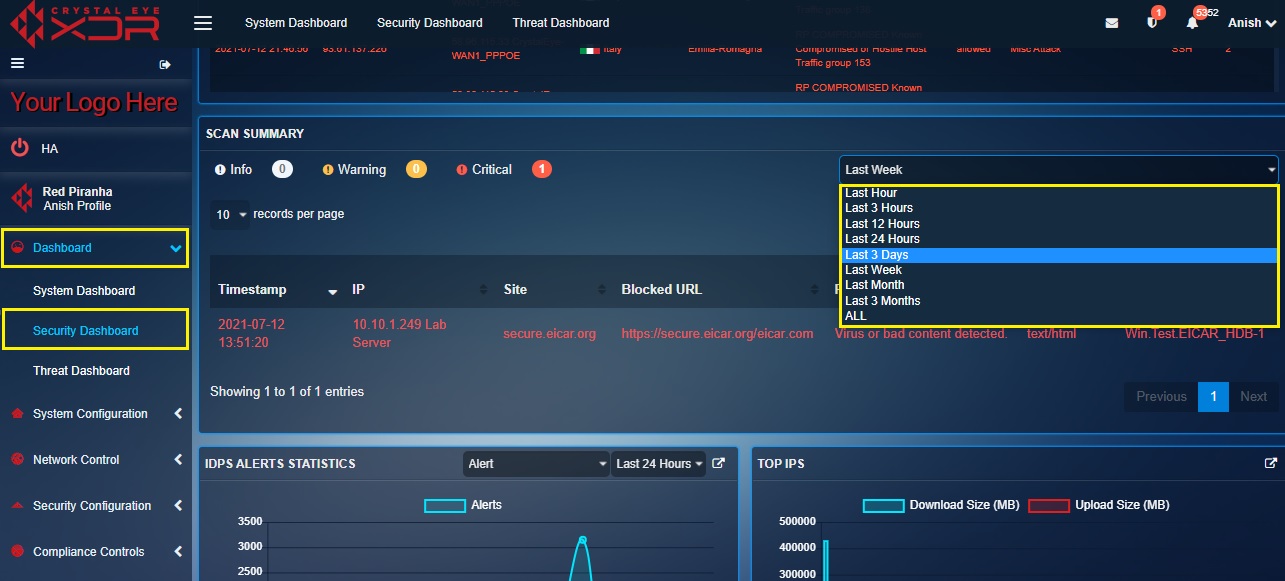Click the Info exclamation icon in Scan Summary

pos(220,170)
